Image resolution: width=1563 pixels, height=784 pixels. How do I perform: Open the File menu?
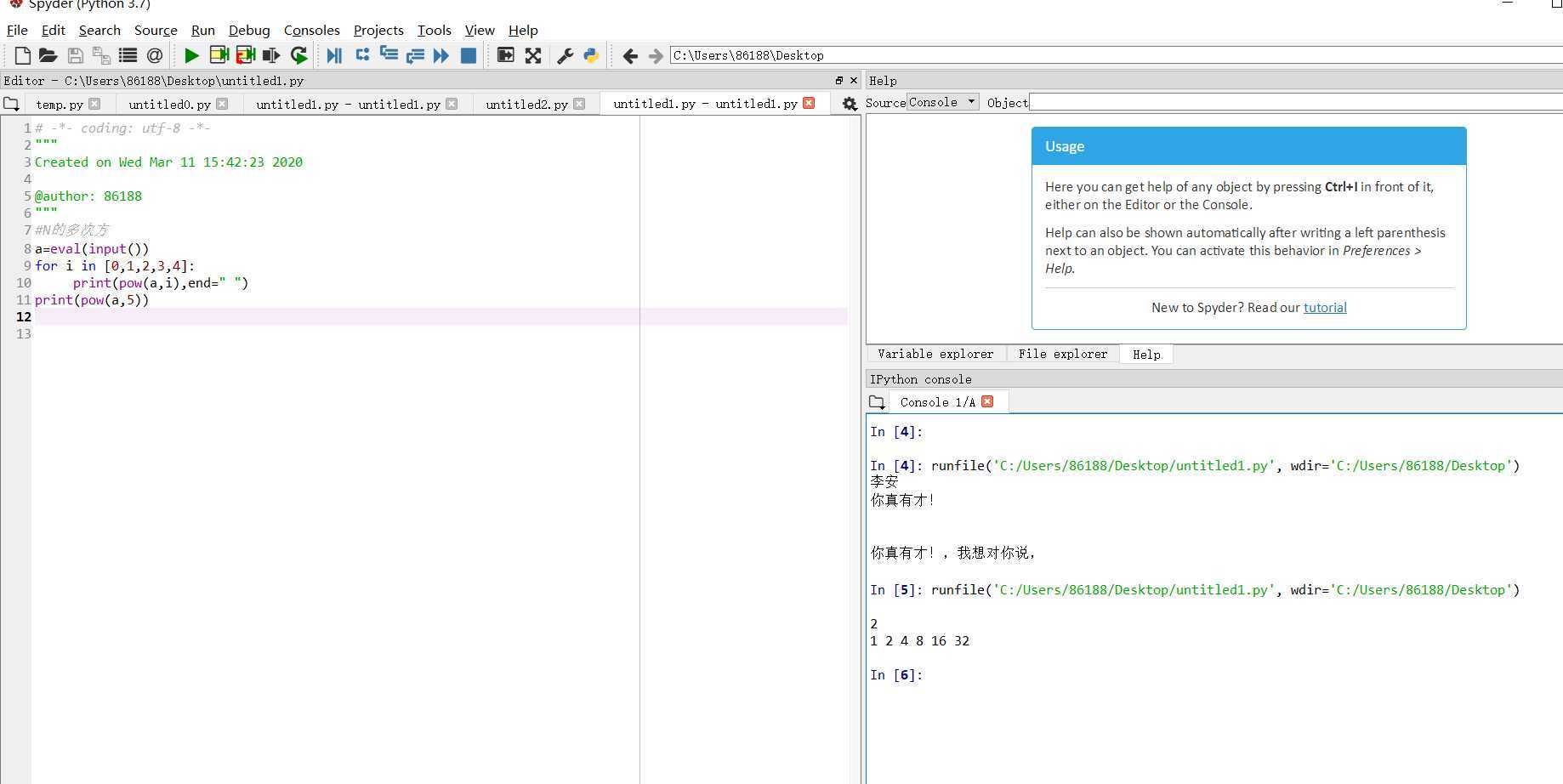(17, 30)
